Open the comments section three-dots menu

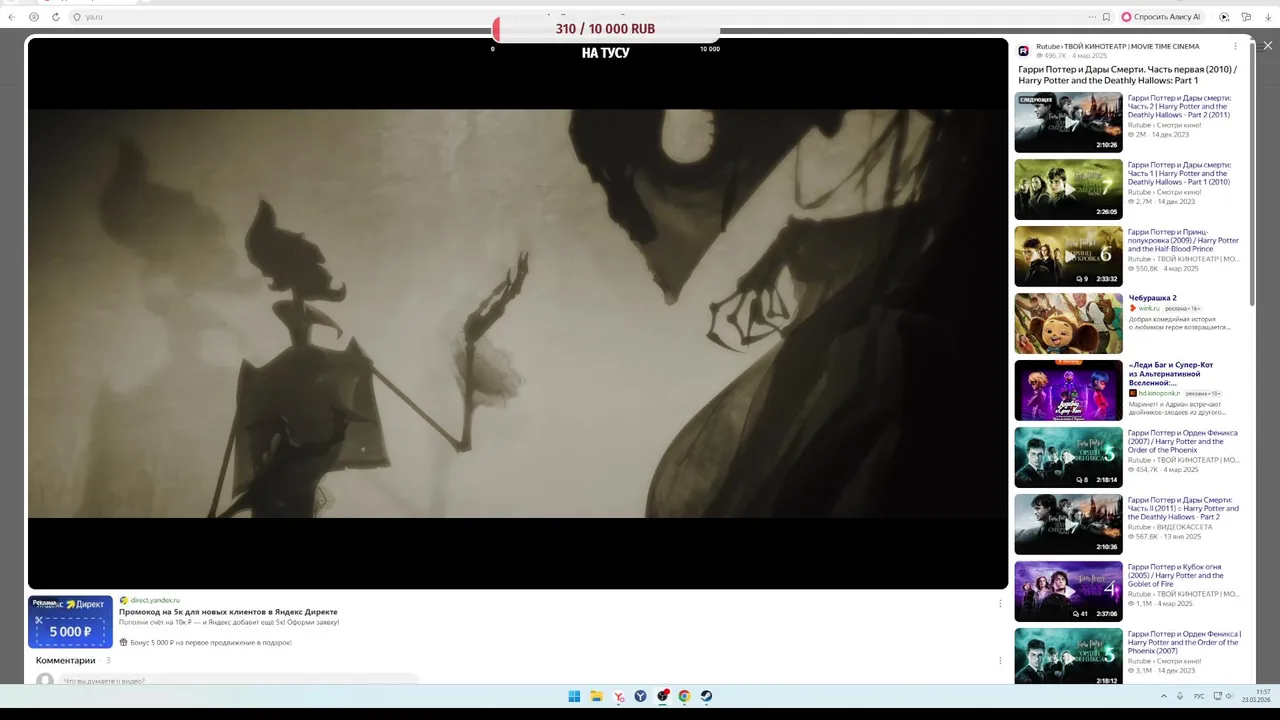tap(1000, 660)
